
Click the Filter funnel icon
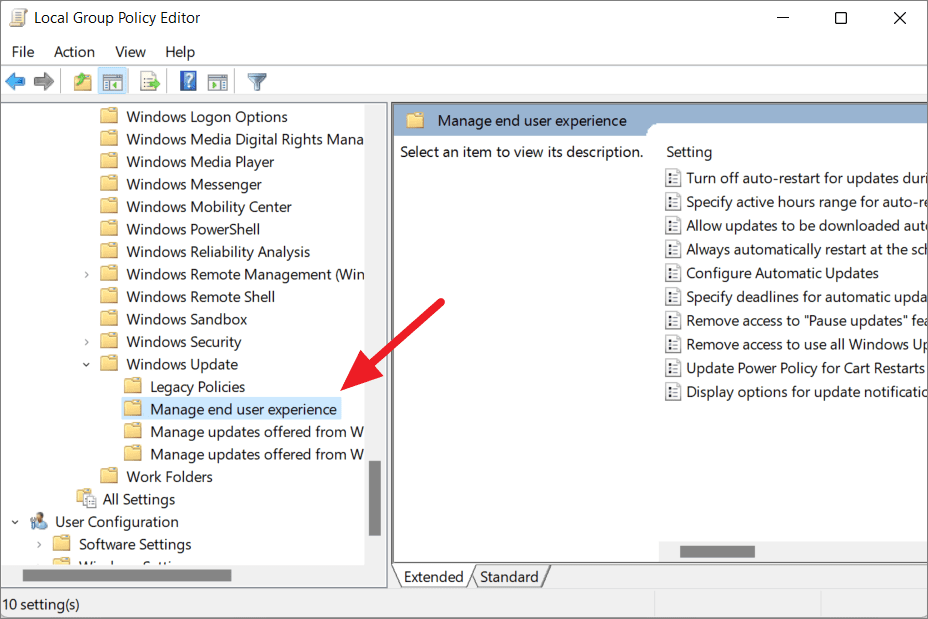[x=257, y=81]
